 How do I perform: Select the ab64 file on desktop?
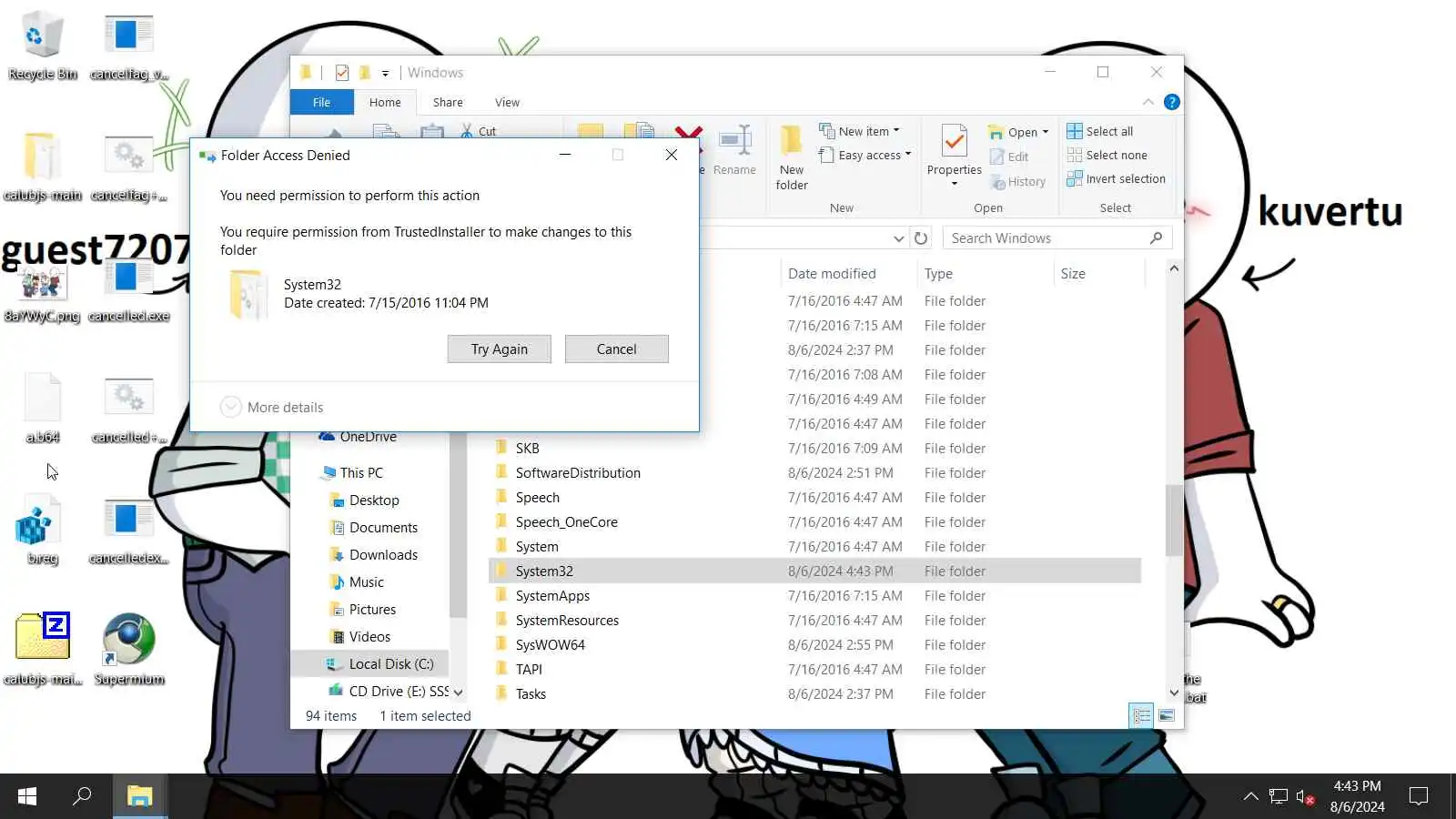42,409
